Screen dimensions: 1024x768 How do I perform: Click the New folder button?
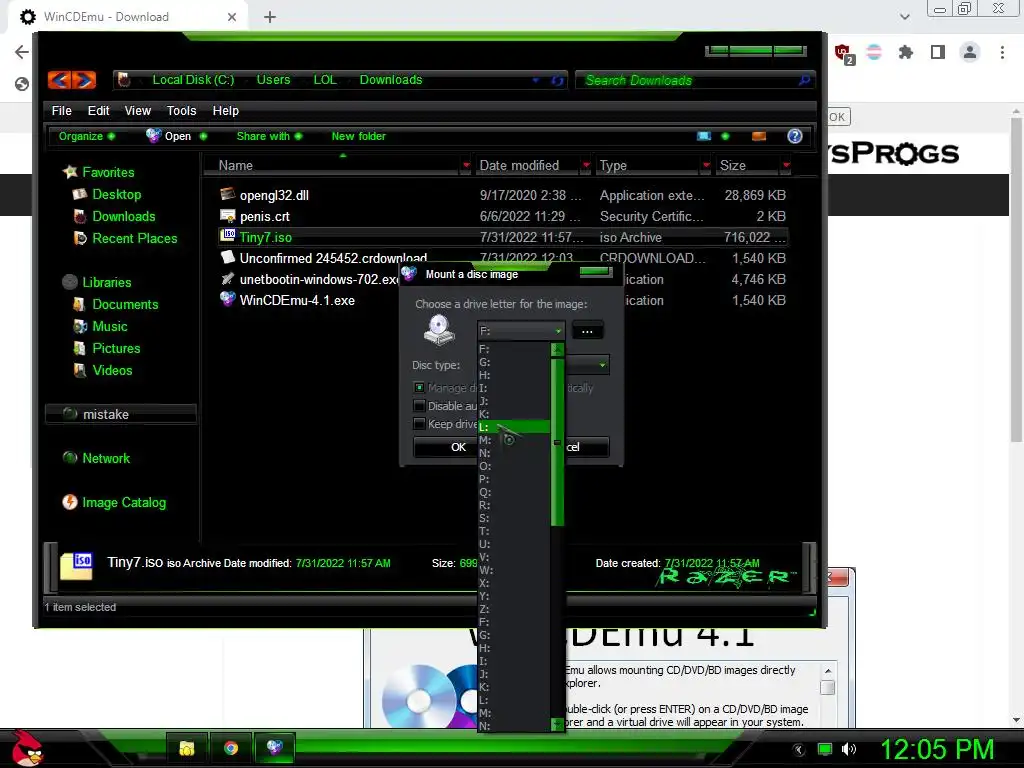tap(359, 136)
